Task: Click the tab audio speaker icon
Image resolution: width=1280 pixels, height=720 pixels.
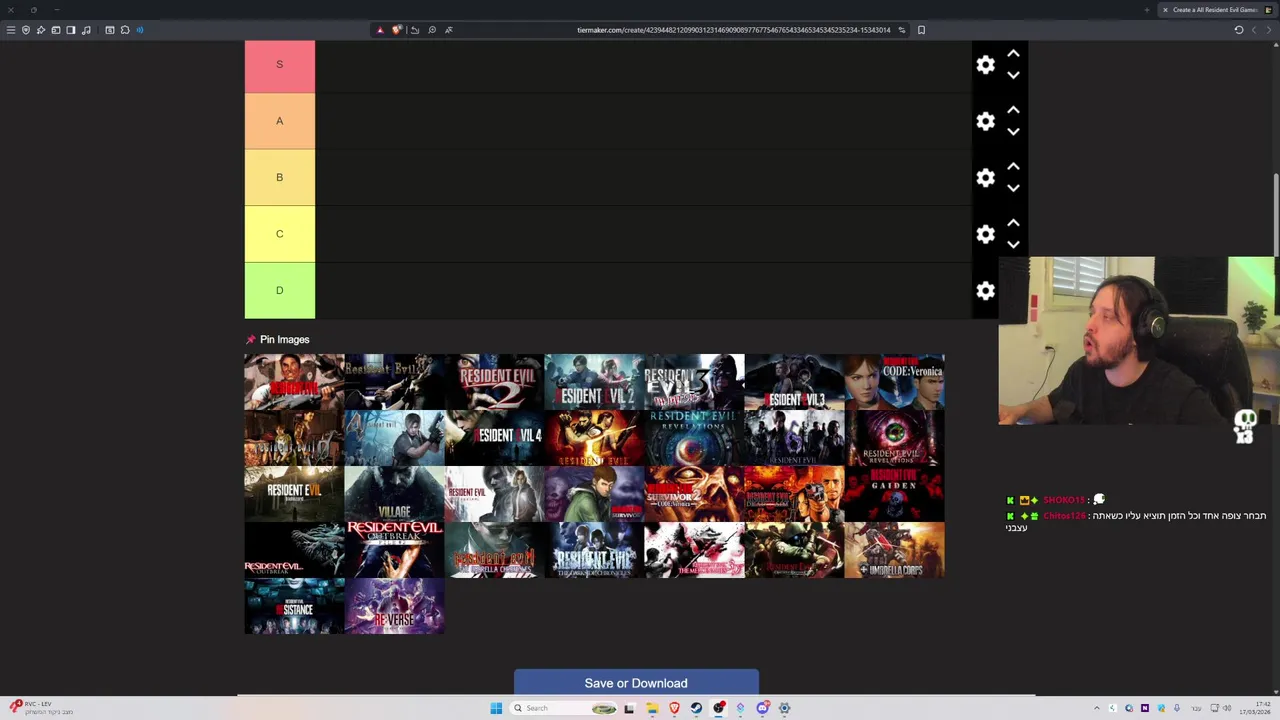Action: [140, 30]
